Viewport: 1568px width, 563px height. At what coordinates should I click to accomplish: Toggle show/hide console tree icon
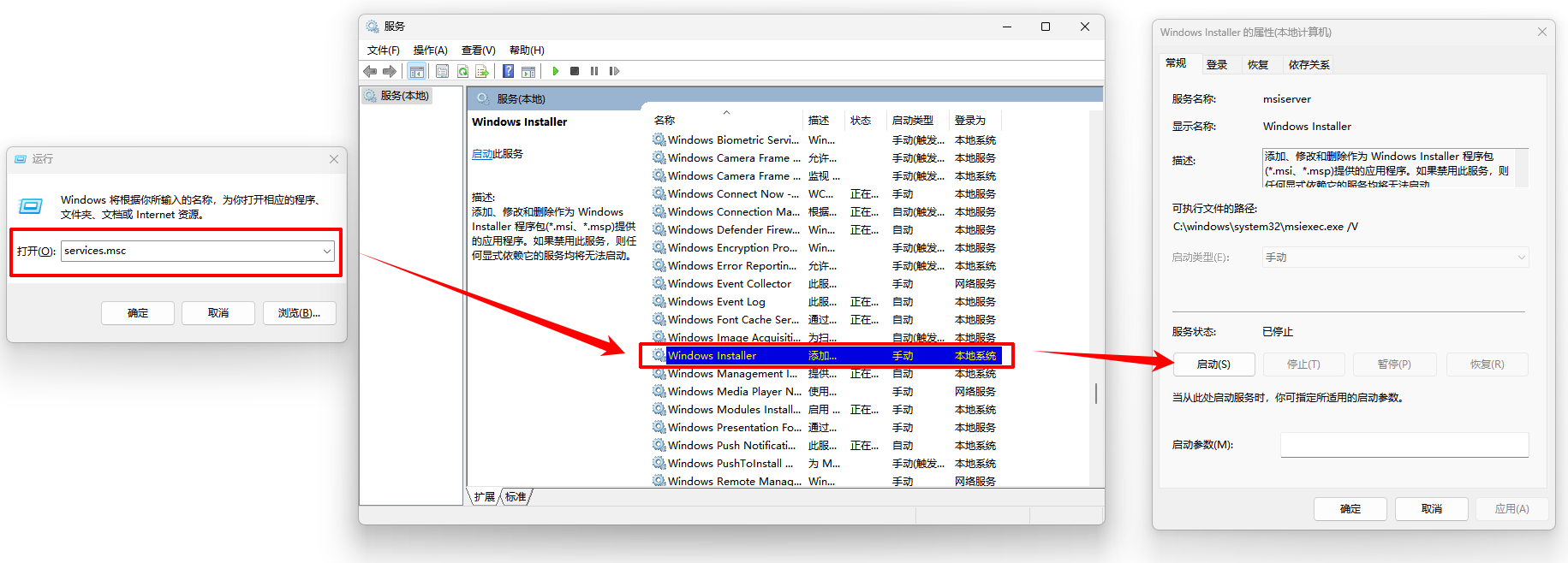point(416,71)
